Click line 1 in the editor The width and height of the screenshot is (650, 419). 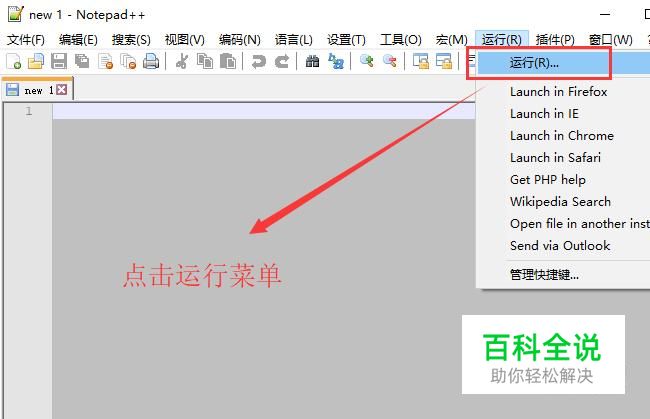264,111
